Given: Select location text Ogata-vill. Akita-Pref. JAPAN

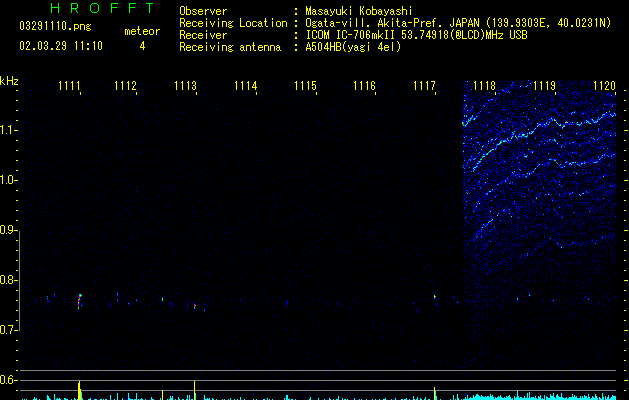Looking at the screenshot, I should pos(392,23).
